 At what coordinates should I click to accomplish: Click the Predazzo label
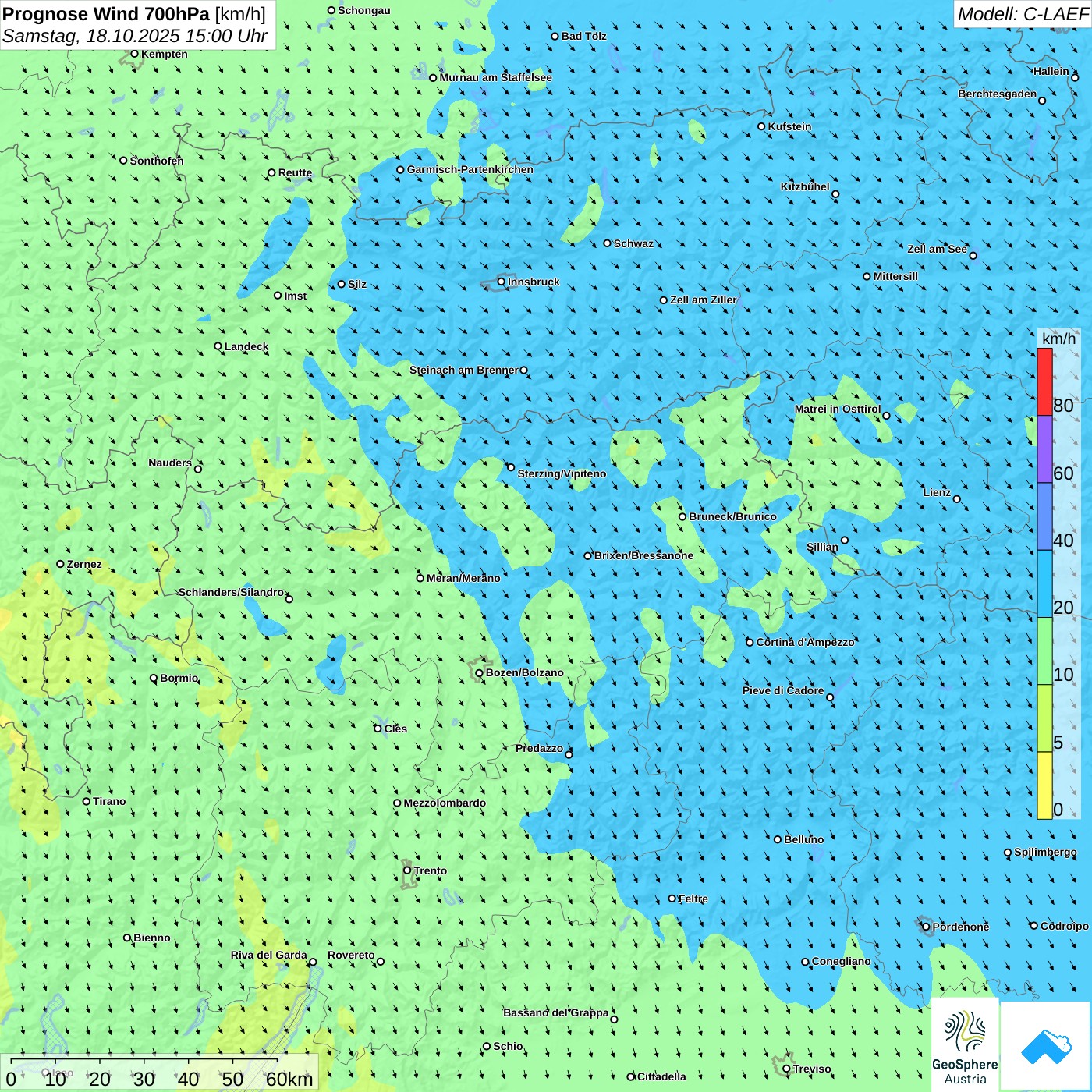539,748
